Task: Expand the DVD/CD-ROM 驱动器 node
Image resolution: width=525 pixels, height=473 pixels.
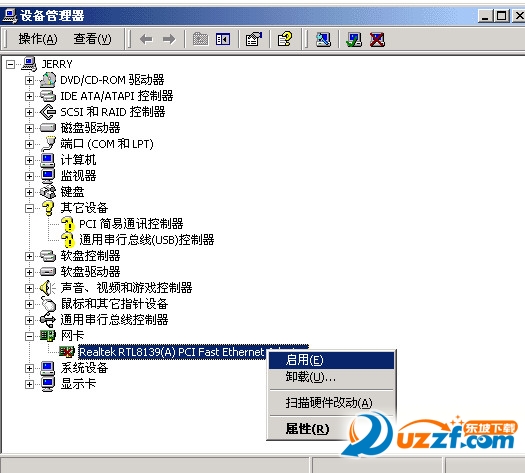Action: 29,80
